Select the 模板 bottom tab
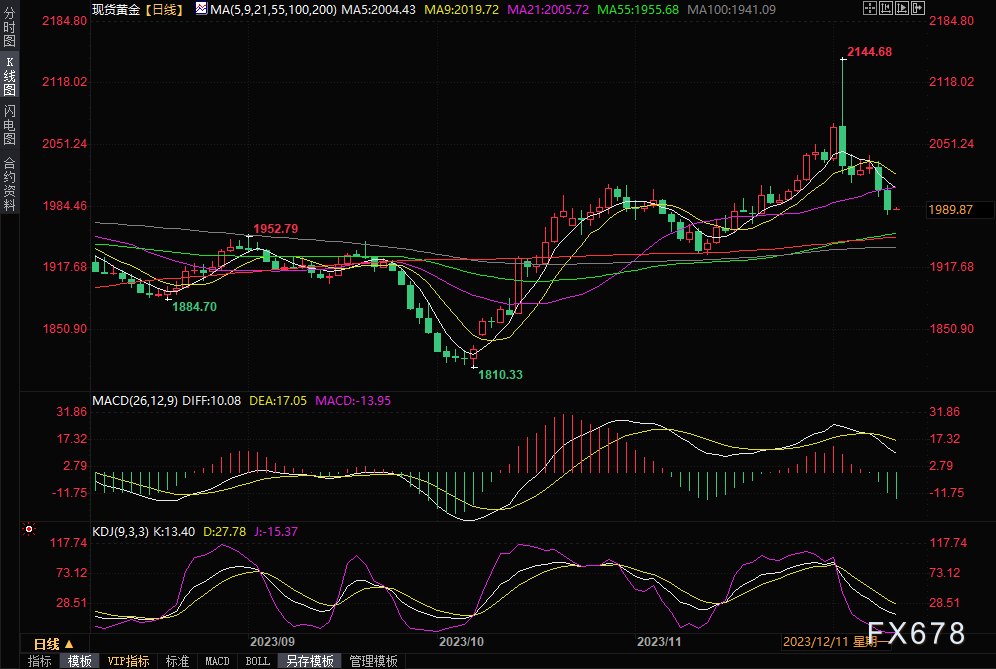This screenshot has height=669, width=996. pos(79,661)
